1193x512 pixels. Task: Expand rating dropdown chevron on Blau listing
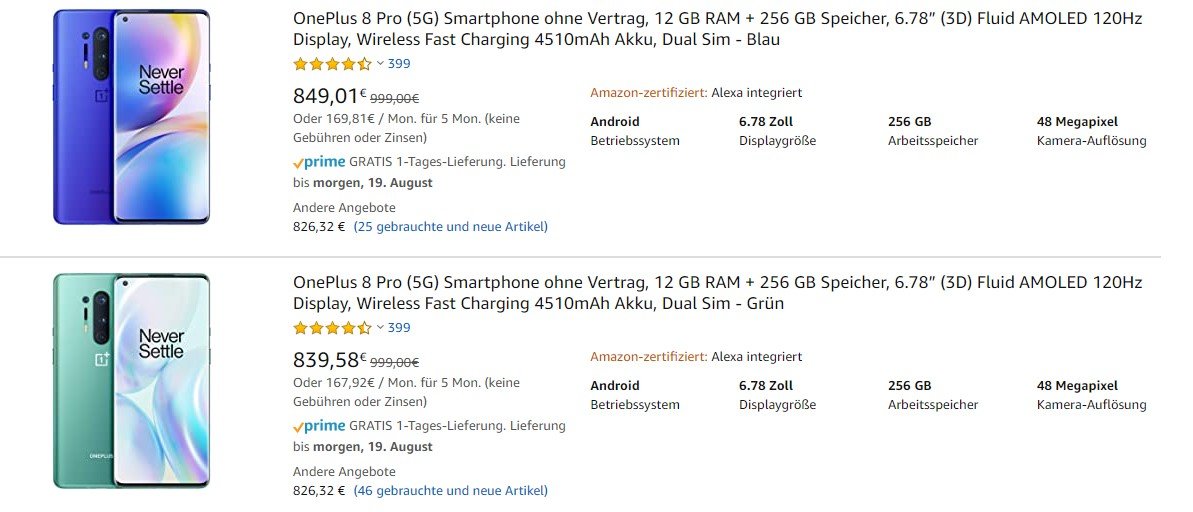click(380, 64)
